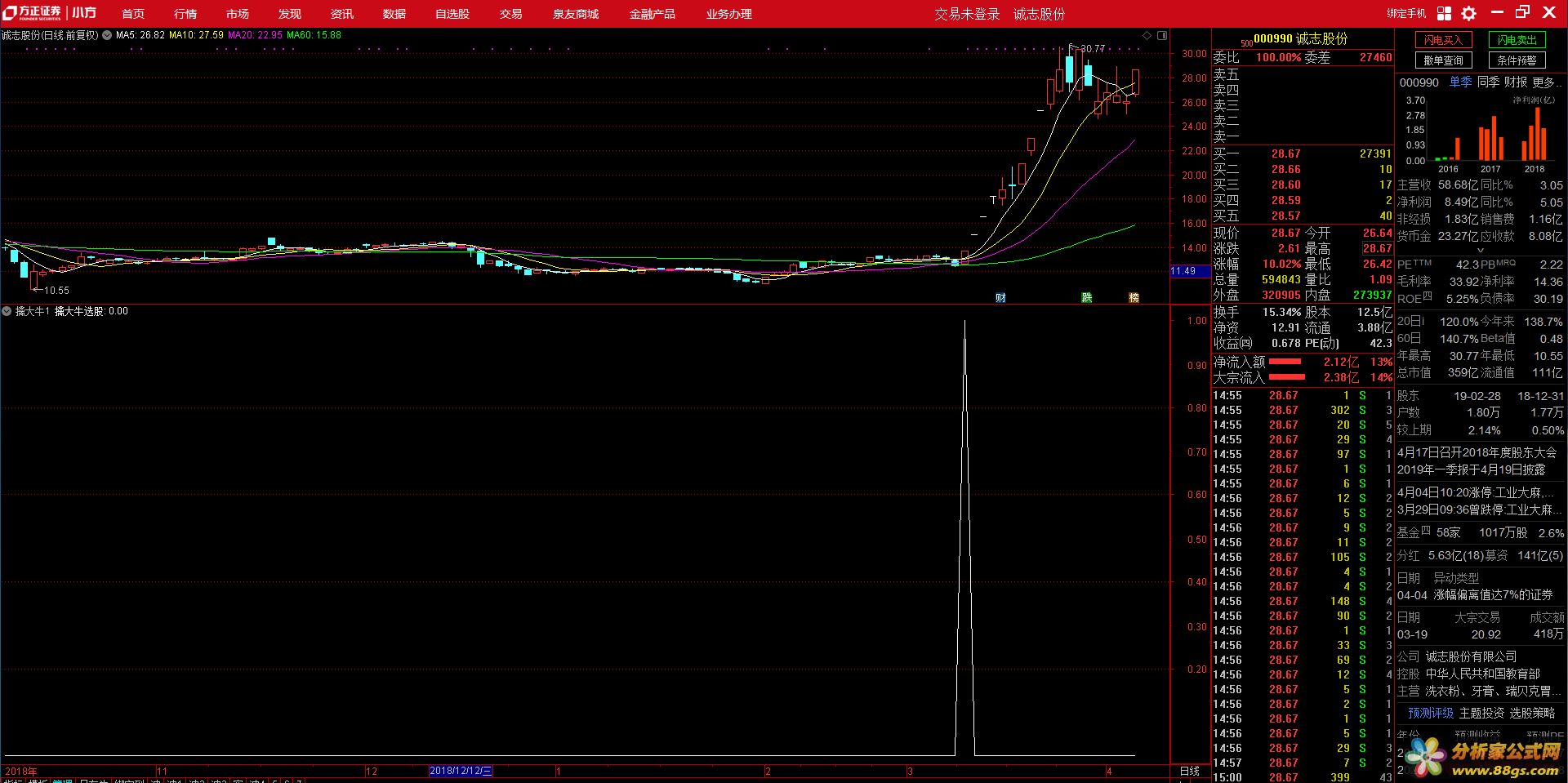Click month 4 marker on time axis
This screenshot has height=783, width=1568.
click(x=1109, y=771)
